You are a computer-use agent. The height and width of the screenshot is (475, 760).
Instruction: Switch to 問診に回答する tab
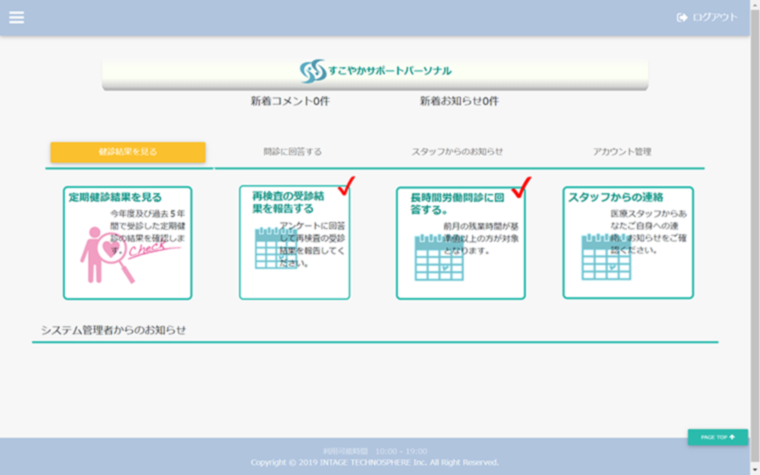tap(292, 152)
